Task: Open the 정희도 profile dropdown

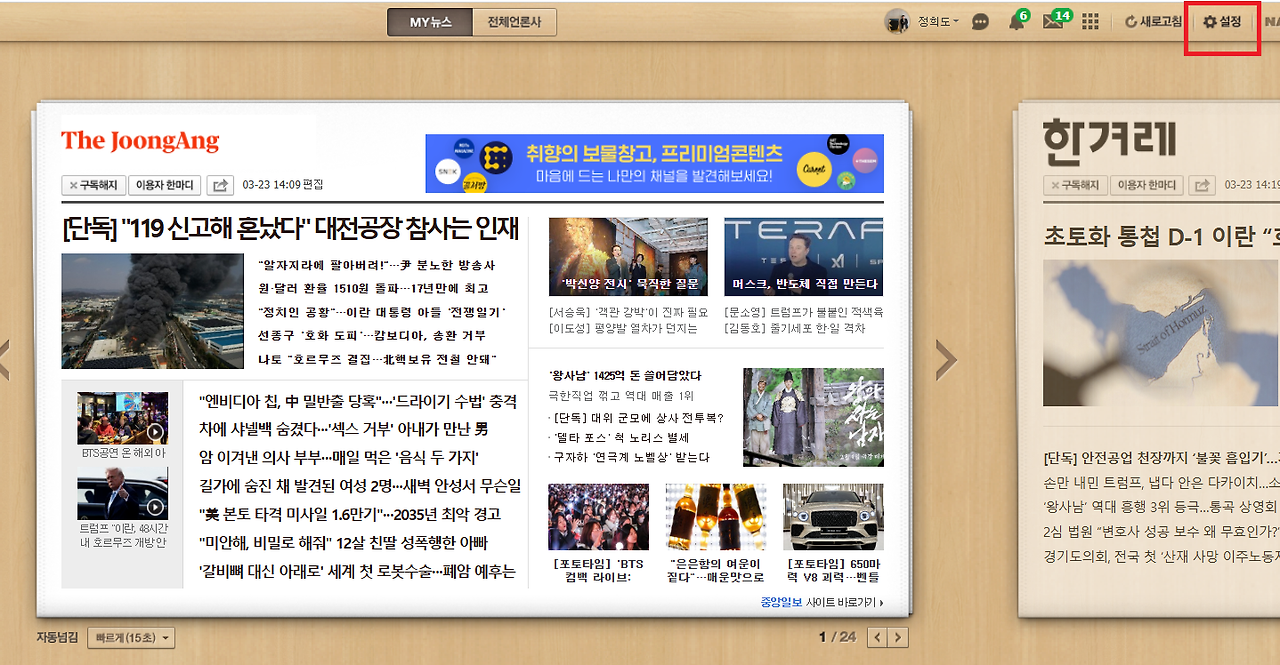Action: pos(932,21)
